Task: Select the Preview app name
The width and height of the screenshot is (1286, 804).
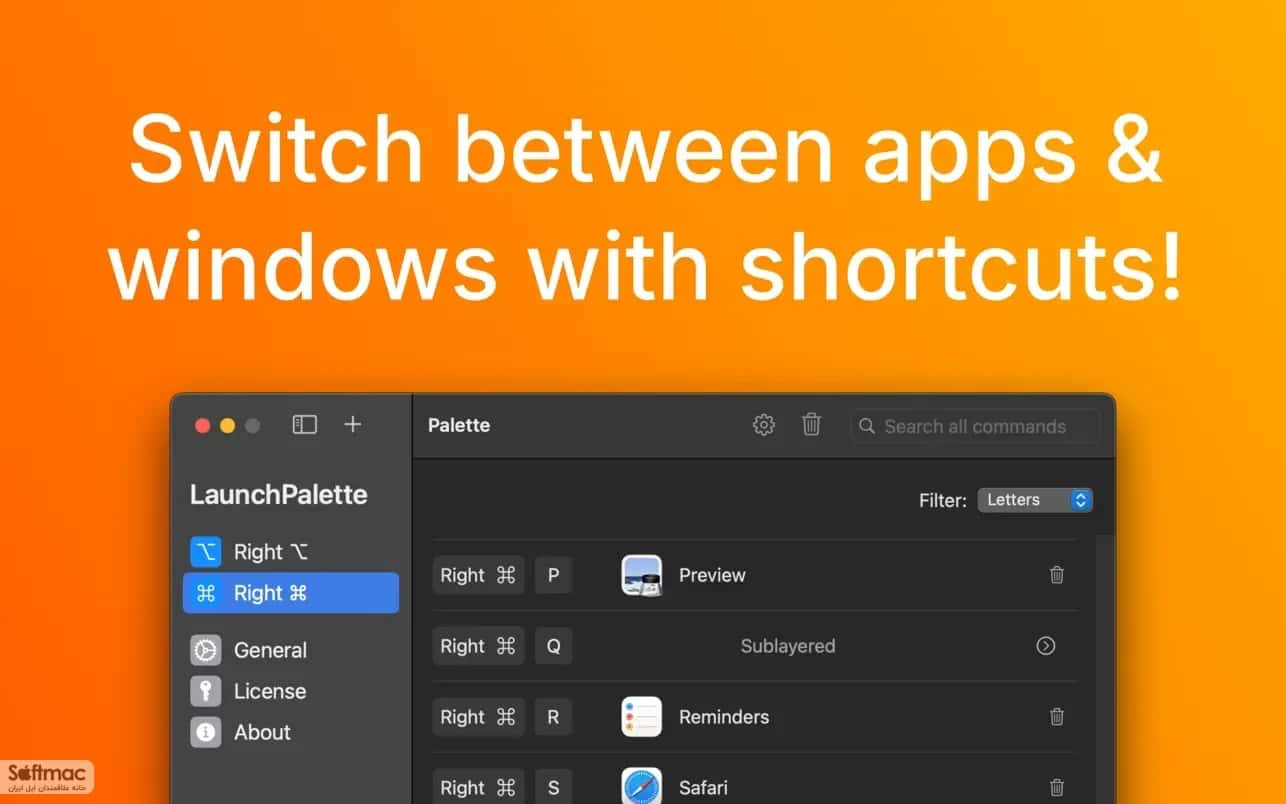Action: click(x=712, y=575)
